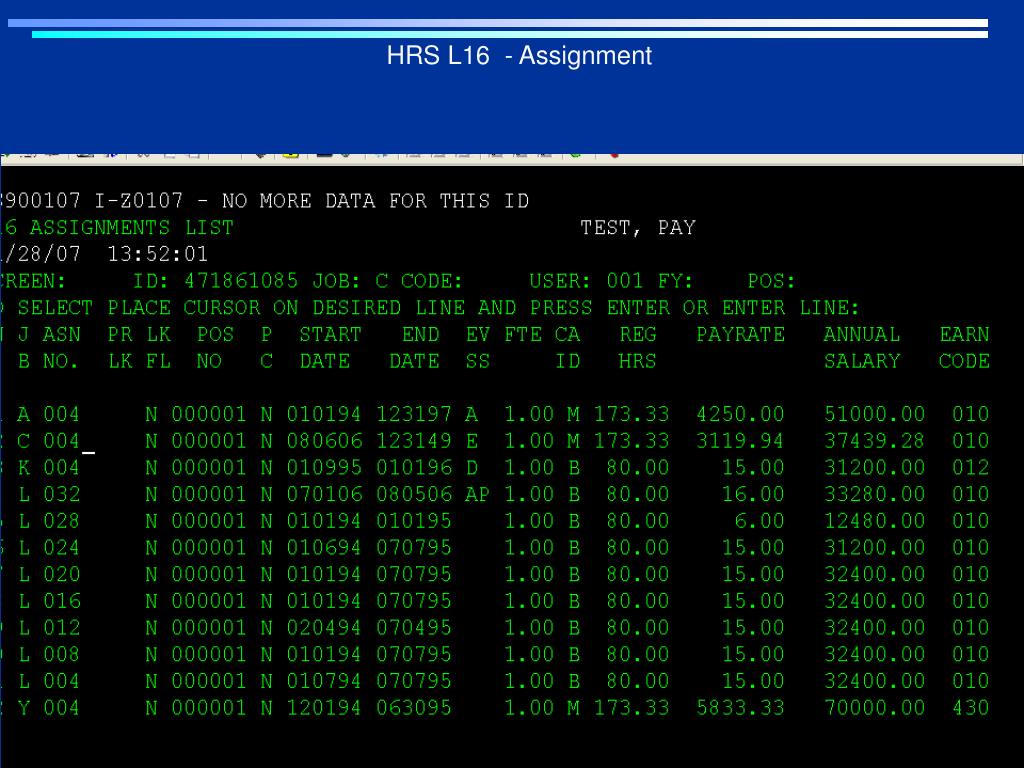Screen dimensions: 1024x768
Task: Click the FTE column header
Action: point(522,334)
